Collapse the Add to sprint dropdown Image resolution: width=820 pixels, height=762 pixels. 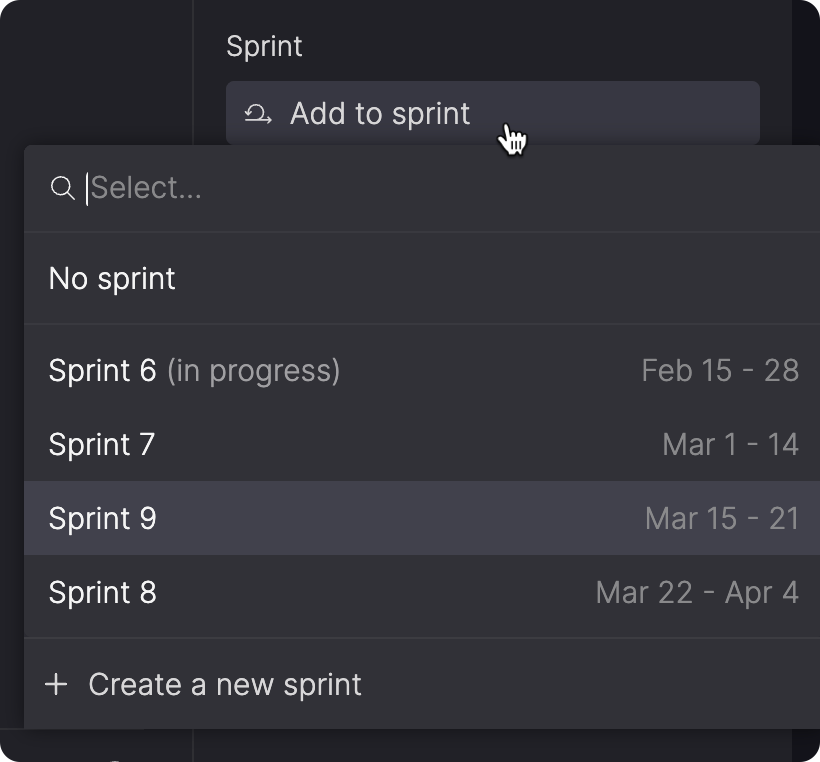tap(640, 113)
